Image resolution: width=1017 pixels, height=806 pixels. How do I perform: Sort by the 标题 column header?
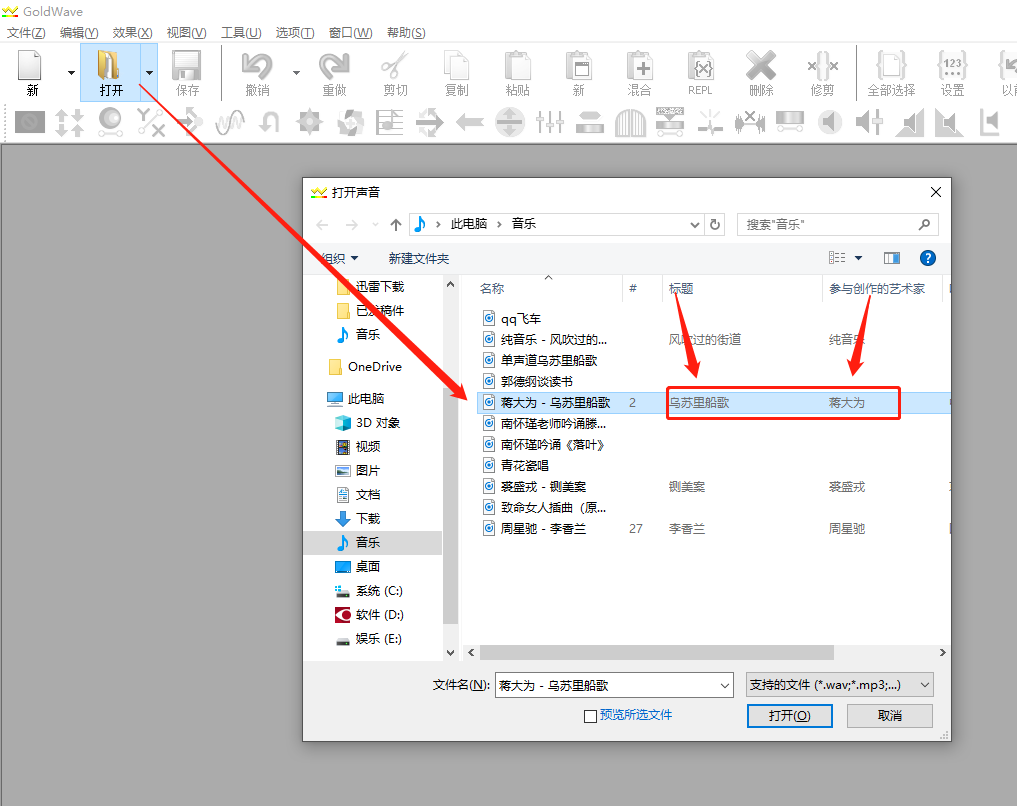tap(681, 289)
